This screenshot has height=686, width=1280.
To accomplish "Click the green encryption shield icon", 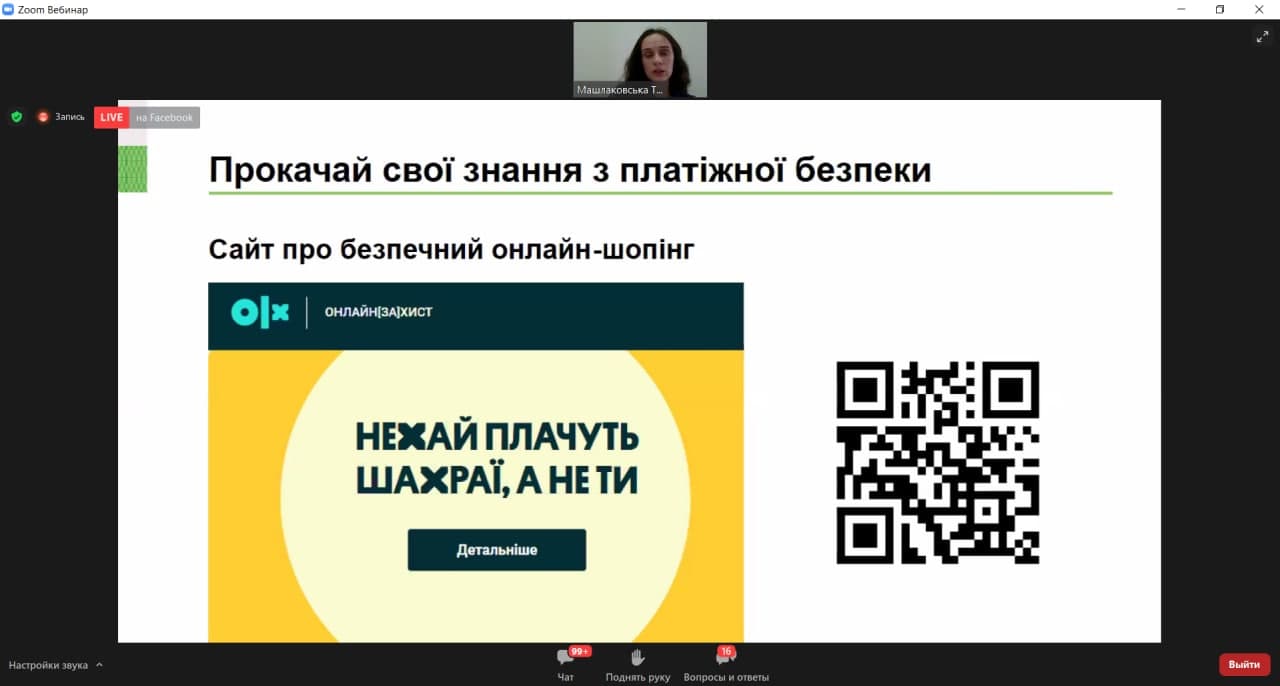I will [x=16, y=117].
